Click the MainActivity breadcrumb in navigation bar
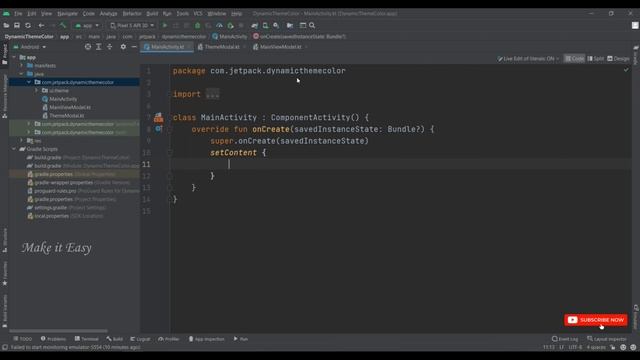 coord(229,36)
